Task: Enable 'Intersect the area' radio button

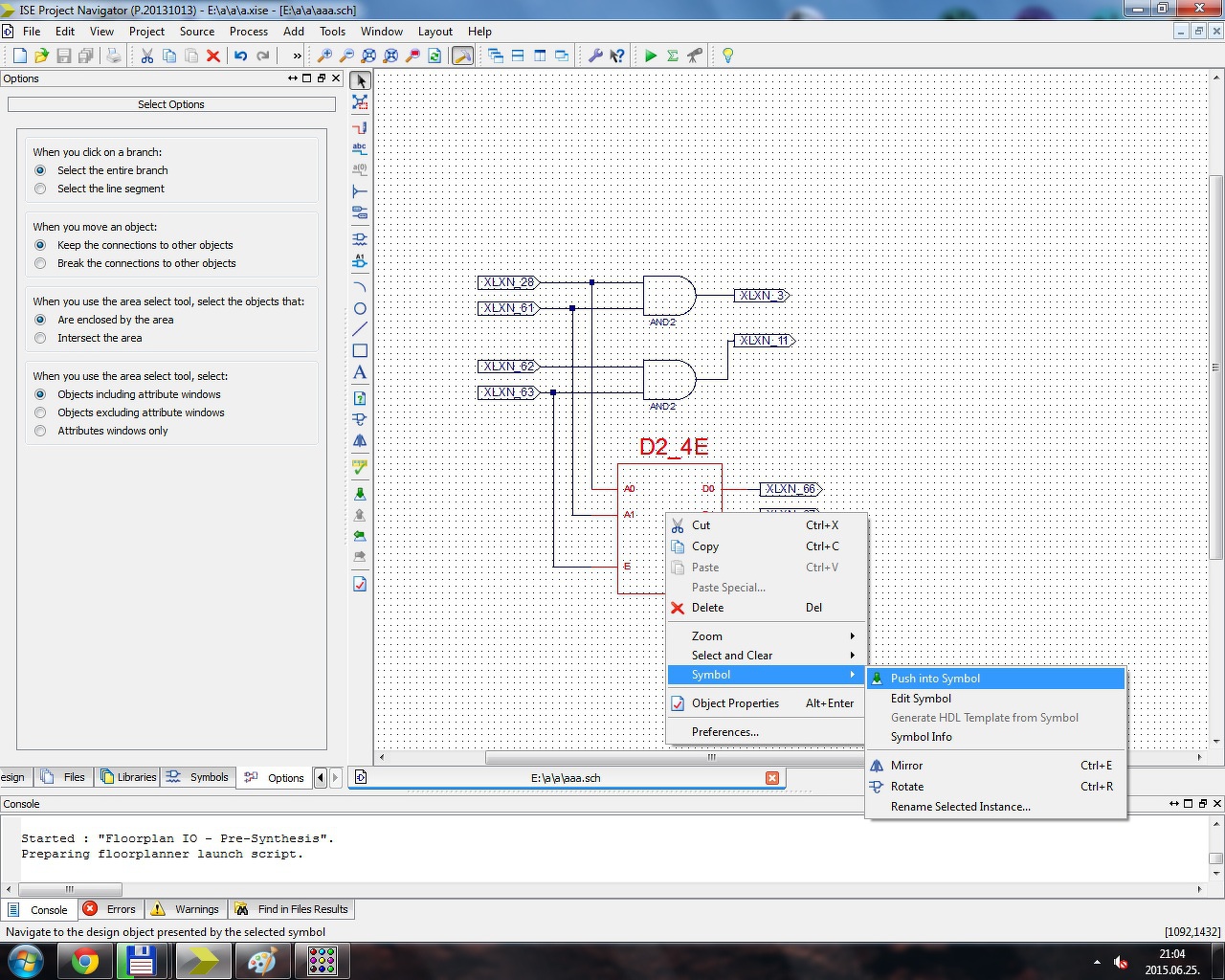Action: click(x=40, y=339)
